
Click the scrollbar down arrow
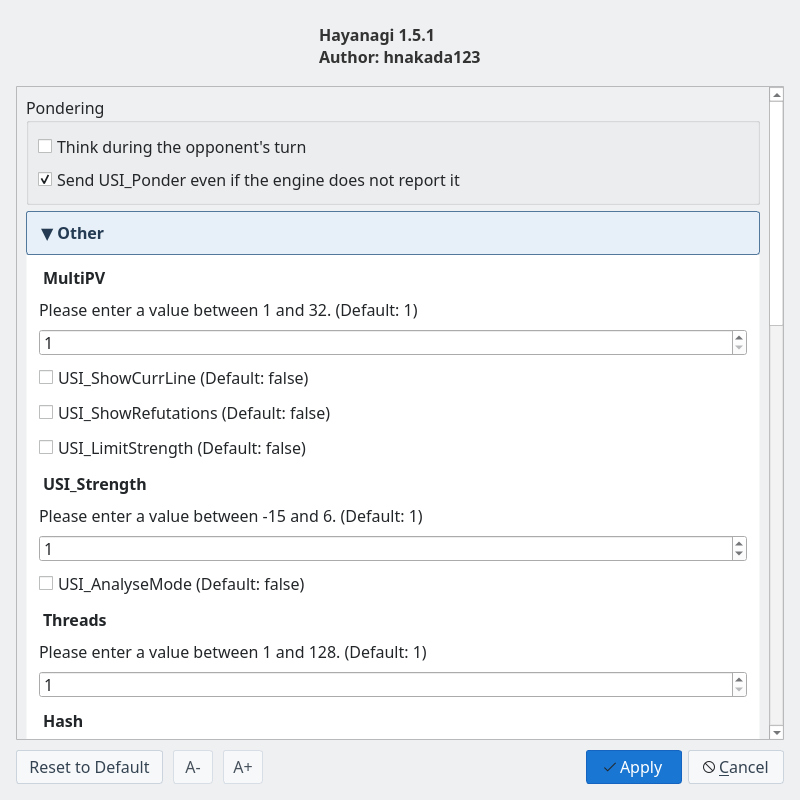tap(777, 732)
